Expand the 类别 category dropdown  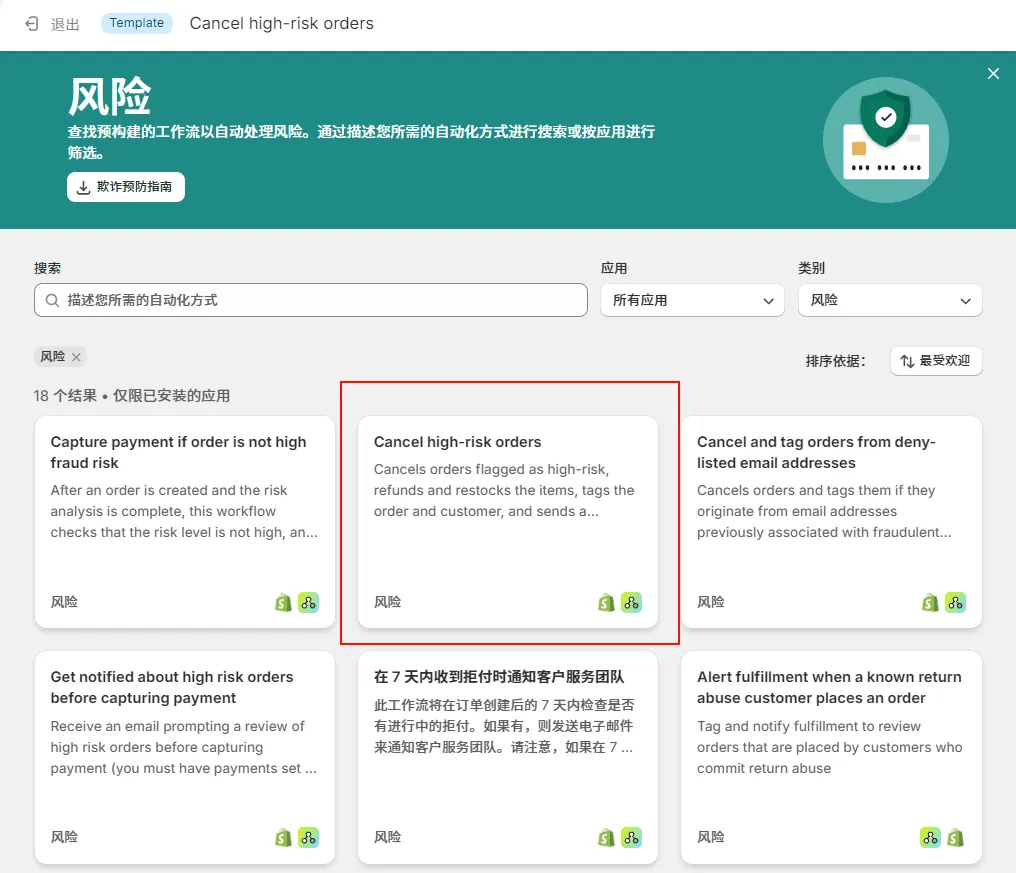(889, 300)
